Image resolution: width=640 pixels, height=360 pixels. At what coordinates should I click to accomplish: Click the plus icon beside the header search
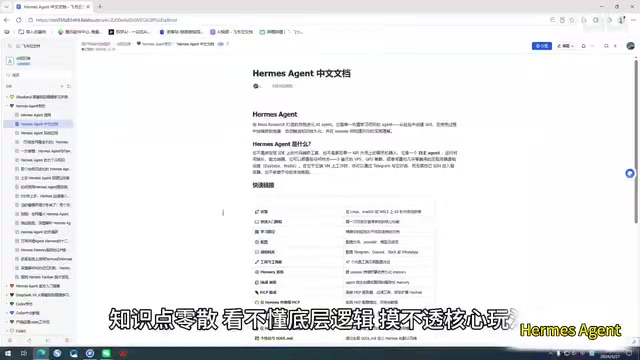coord(615,46)
